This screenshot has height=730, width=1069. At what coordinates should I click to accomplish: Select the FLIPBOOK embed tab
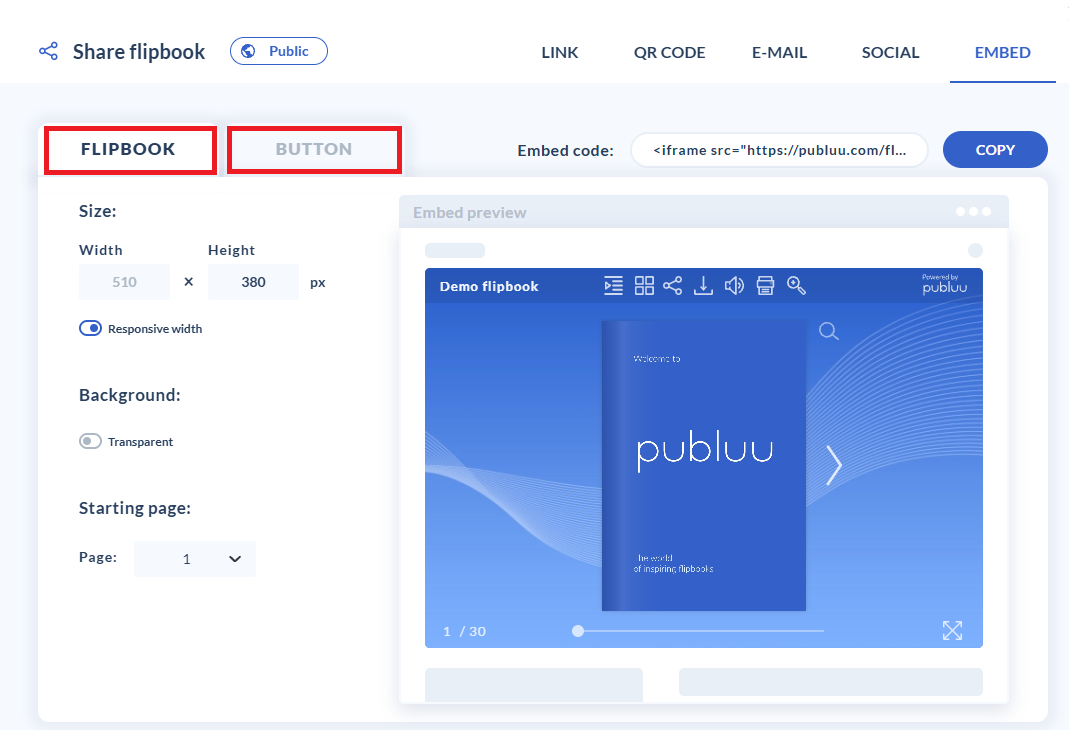(130, 150)
